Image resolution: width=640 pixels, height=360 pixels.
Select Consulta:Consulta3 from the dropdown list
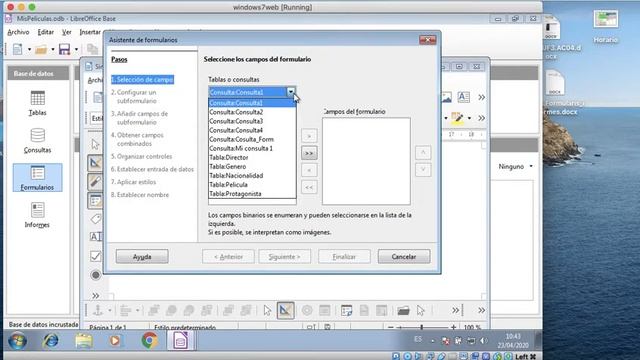[252, 121]
